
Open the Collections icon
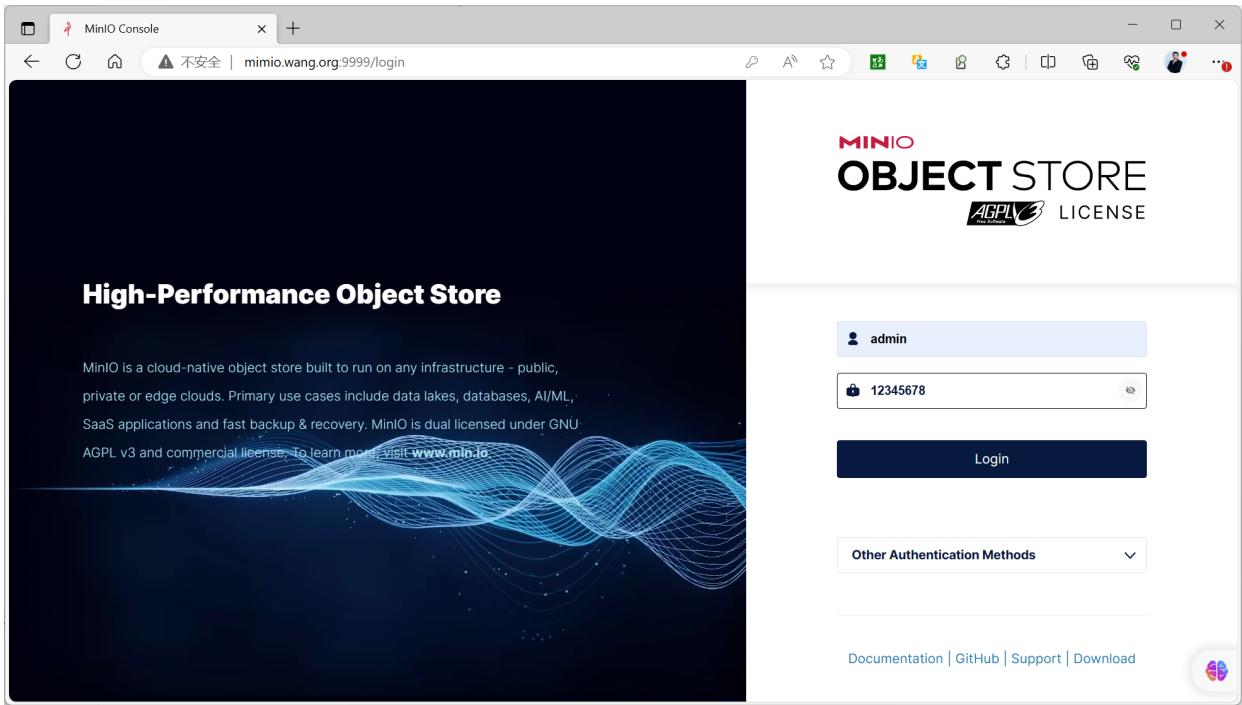click(1091, 62)
